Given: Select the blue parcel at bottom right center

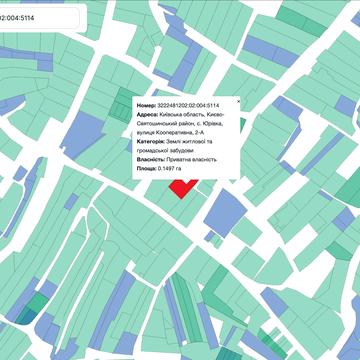Looking at the screenshot, I should [274, 302].
